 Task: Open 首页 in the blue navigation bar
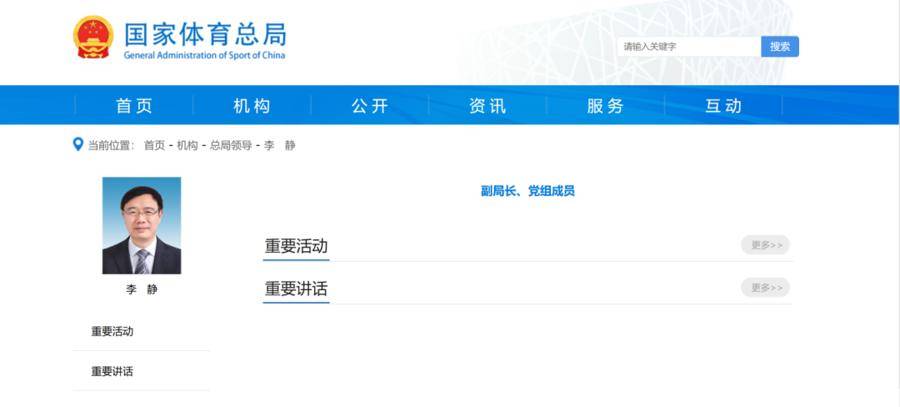(134, 106)
